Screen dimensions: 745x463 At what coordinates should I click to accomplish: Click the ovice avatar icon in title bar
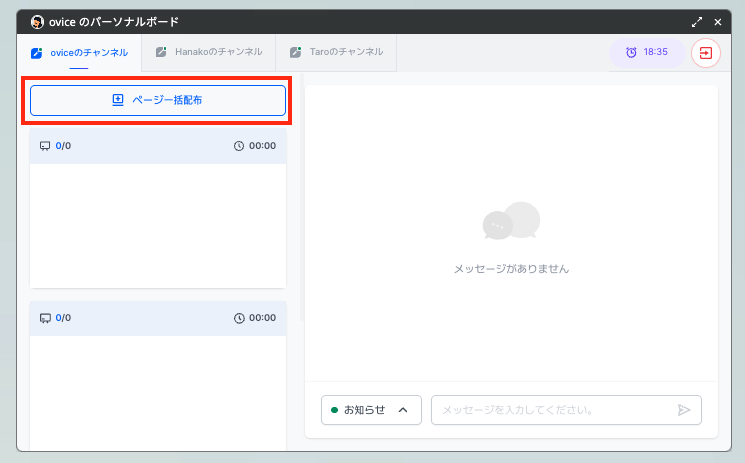(x=37, y=22)
